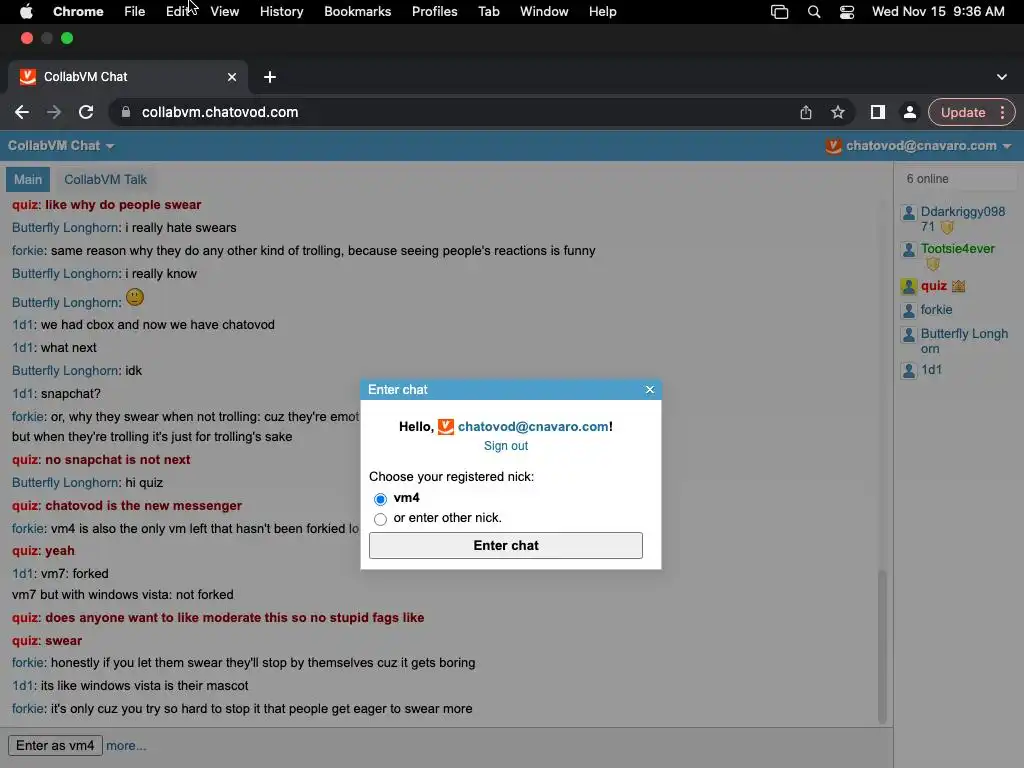Image resolution: width=1024 pixels, height=768 pixels.
Task: Open the Help menu
Action: pos(602,12)
